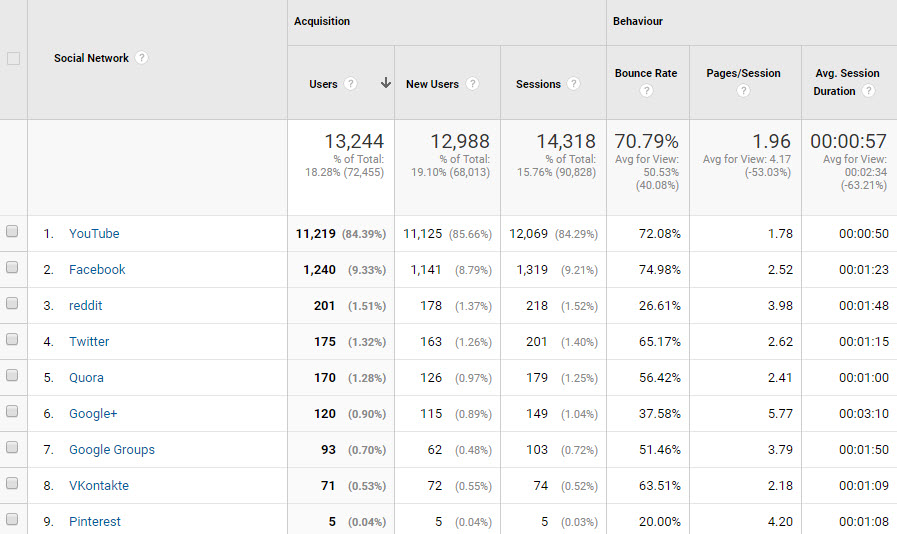Image resolution: width=897 pixels, height=534 pixels.
Task: Open the reddit social network link
Action: 86,306
